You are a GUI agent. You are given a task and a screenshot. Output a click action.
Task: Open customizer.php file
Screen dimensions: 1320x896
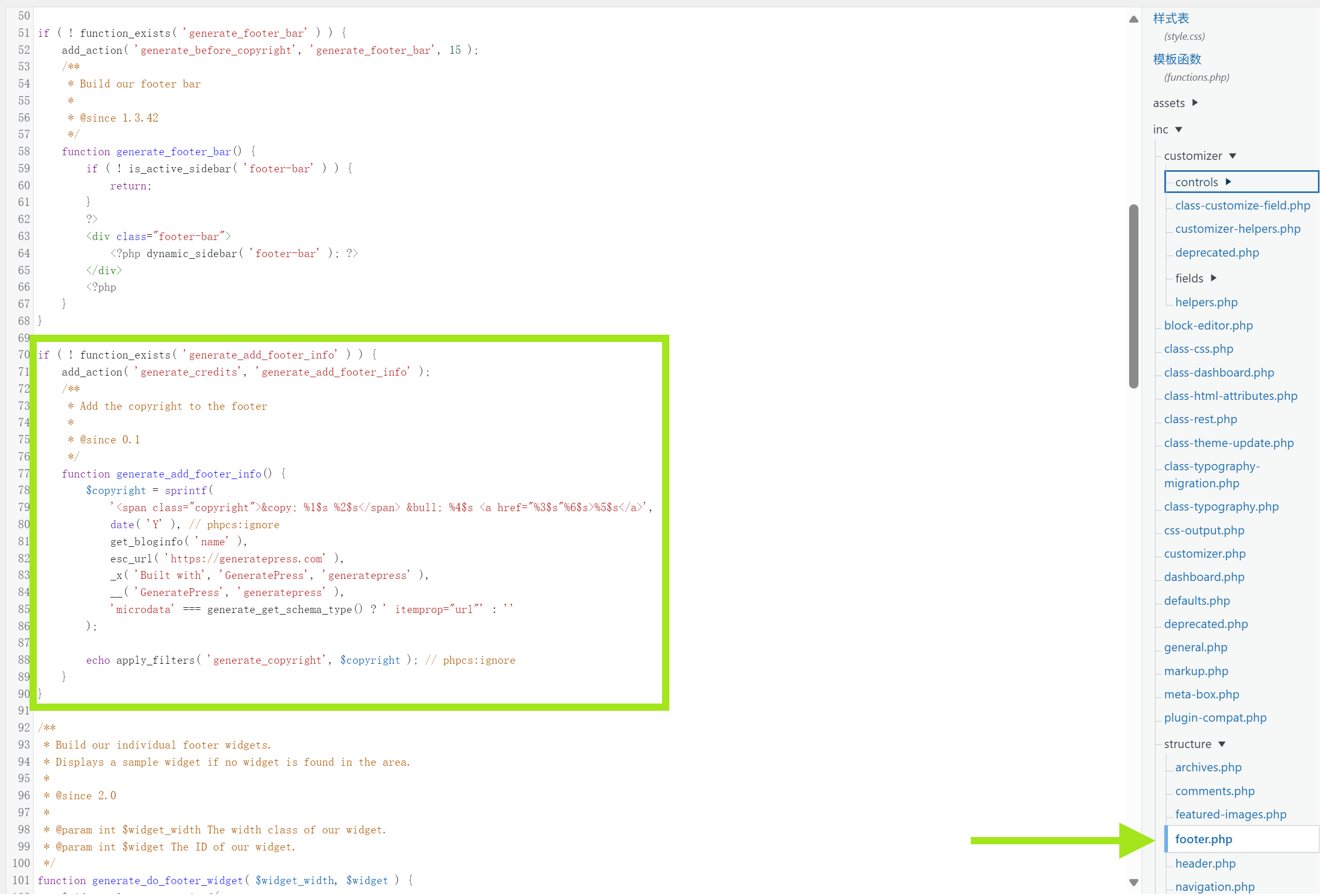1204,554
